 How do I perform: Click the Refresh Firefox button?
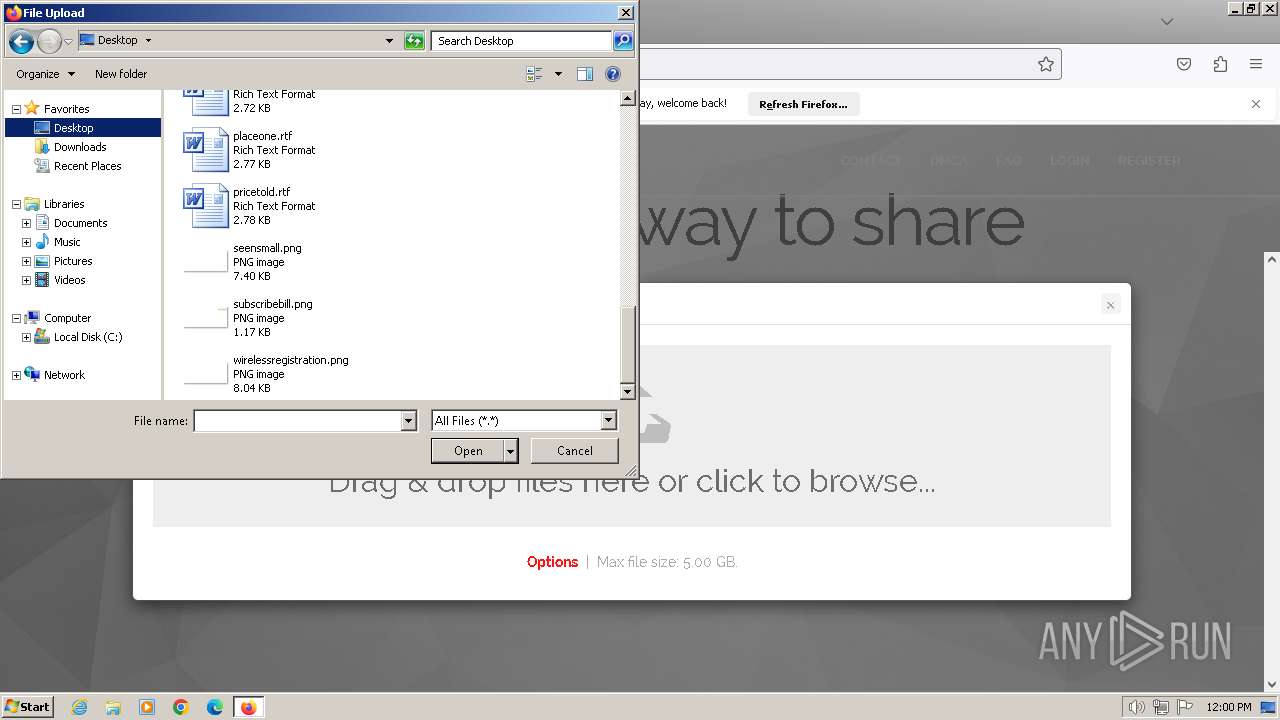click(x=803, y=104)
